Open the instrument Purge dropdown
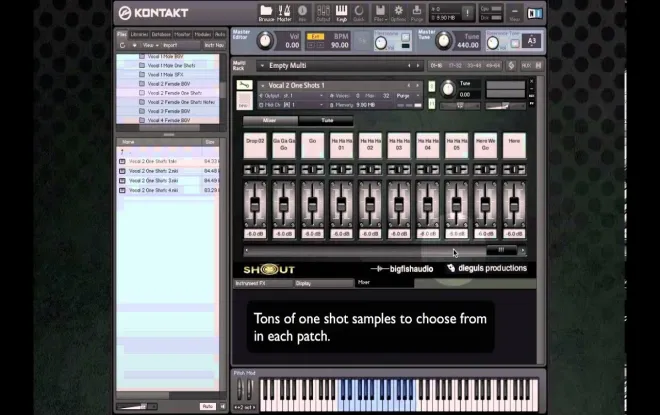This screenshot has width=660, height=415. point(408,96)
